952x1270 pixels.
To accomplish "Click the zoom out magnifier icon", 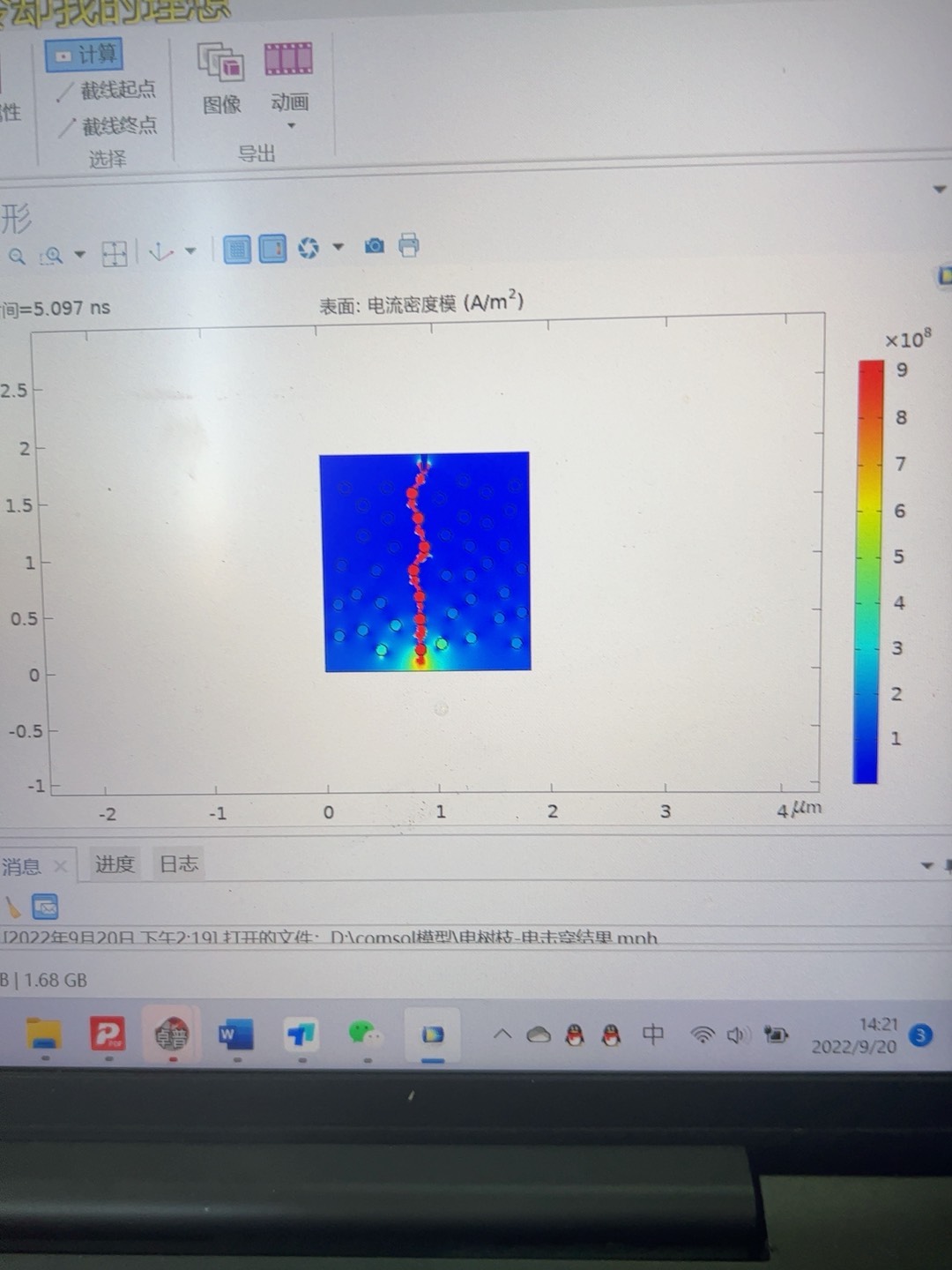I will click(17, 257).
